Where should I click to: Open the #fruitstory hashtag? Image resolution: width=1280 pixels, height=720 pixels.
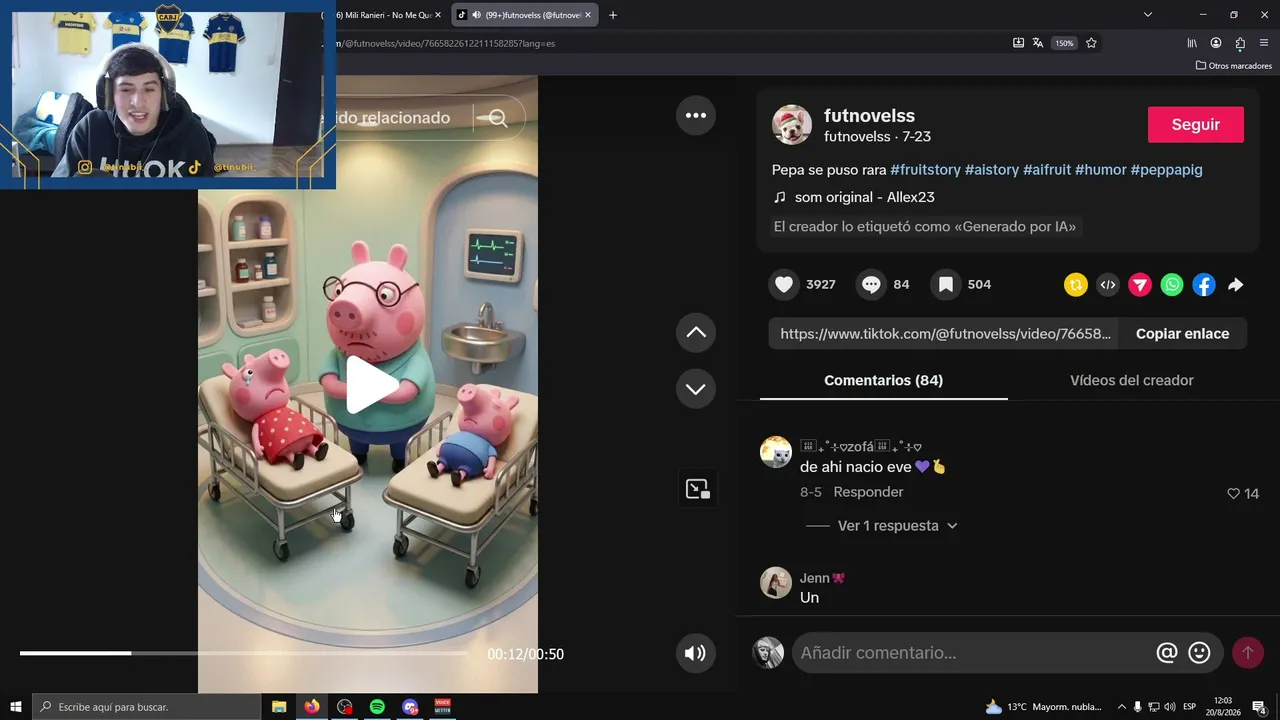tap(925, 170)
